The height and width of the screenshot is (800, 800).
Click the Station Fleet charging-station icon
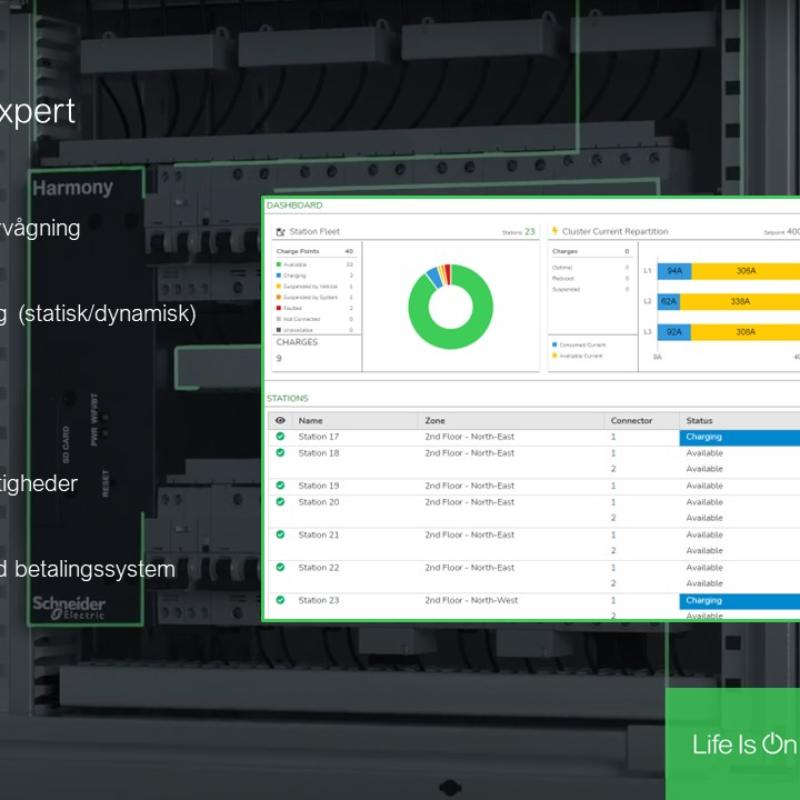(x=280, y=232)
